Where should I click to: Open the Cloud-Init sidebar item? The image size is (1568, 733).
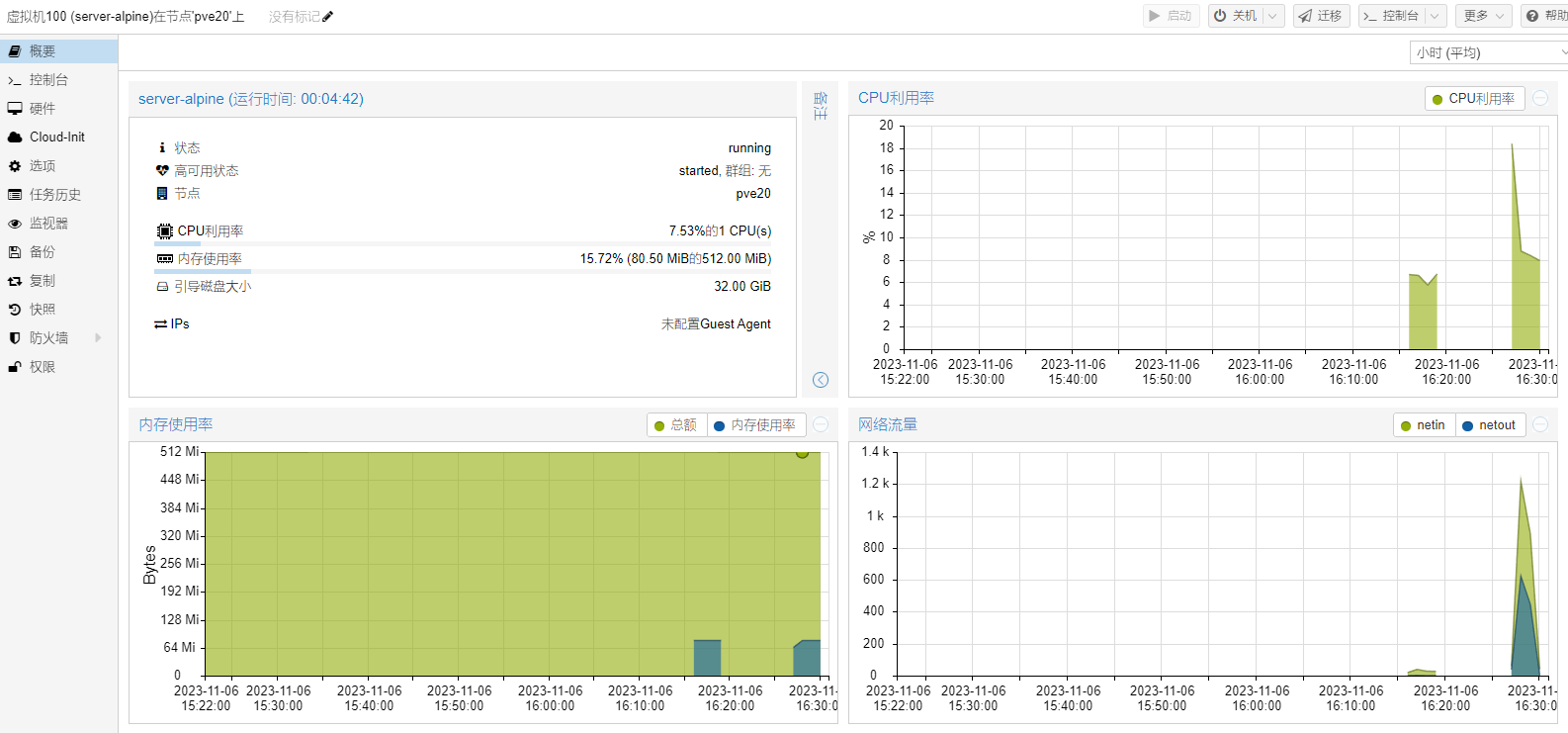[58, 137]
